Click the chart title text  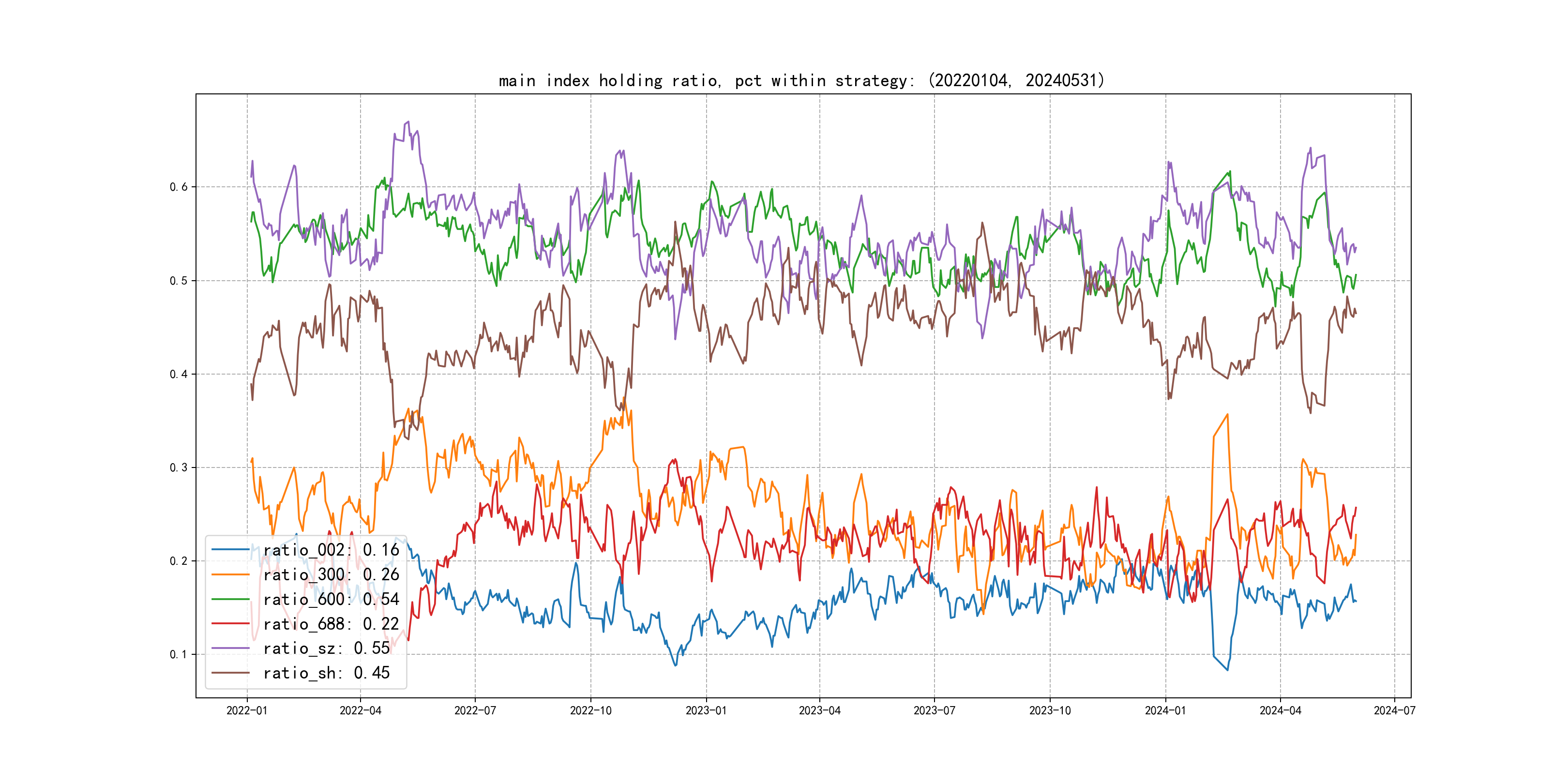click(x=801, y=80)
